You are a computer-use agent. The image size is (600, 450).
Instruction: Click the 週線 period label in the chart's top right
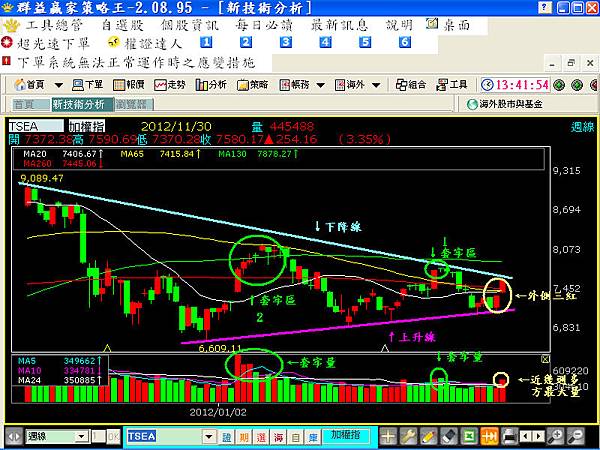582,127
